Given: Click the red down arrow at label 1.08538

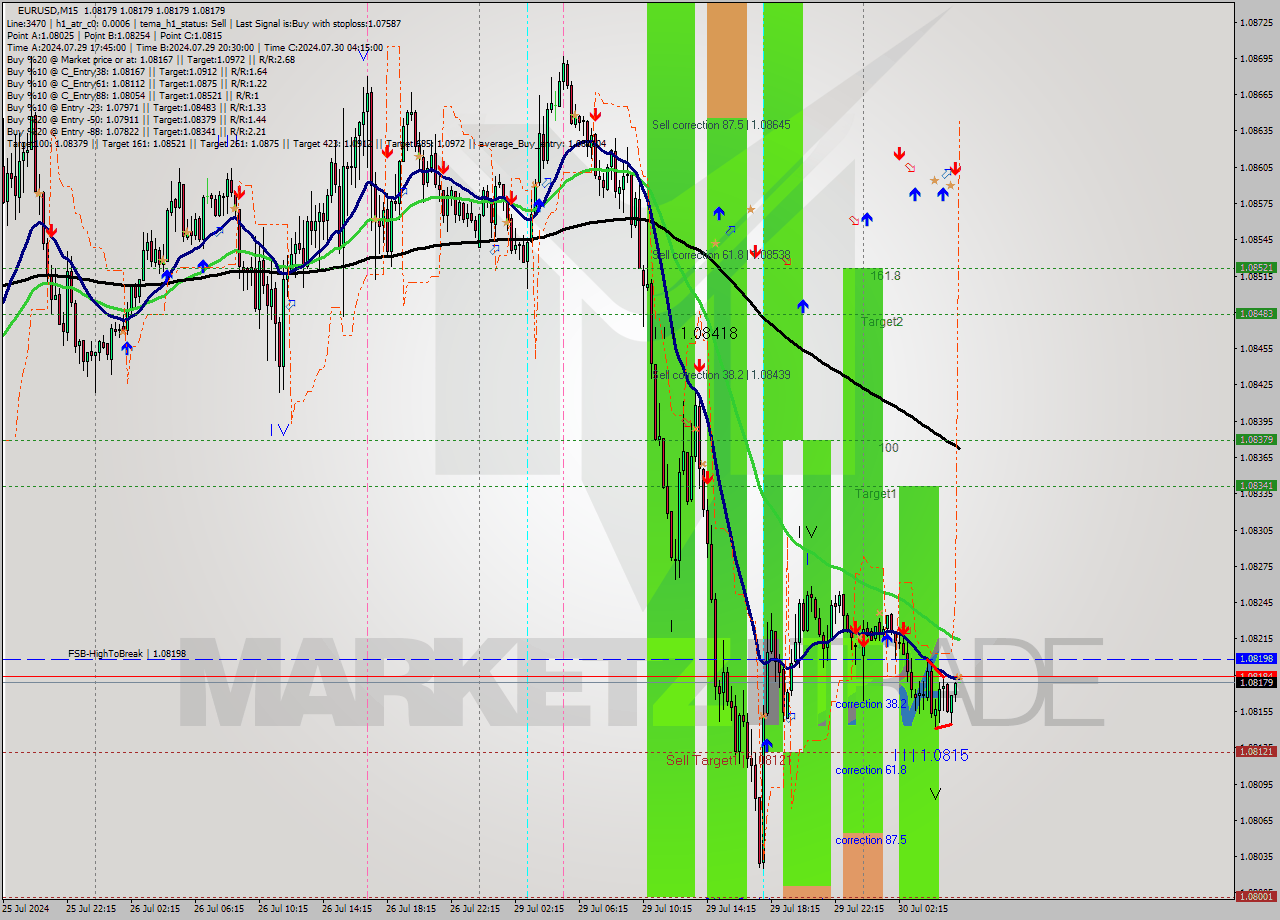Looking at the screenshot, I should [756, 252].
